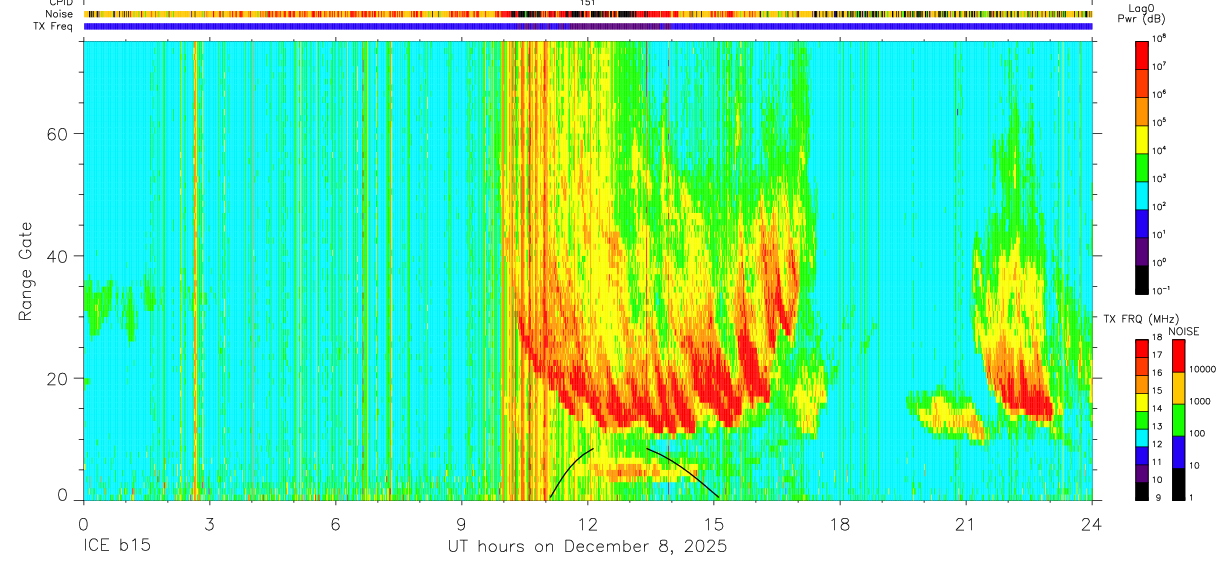The image size is (1228, 567).
Task: Click the green segment of the NOISE colorbar
Action: click(1179, 419)
